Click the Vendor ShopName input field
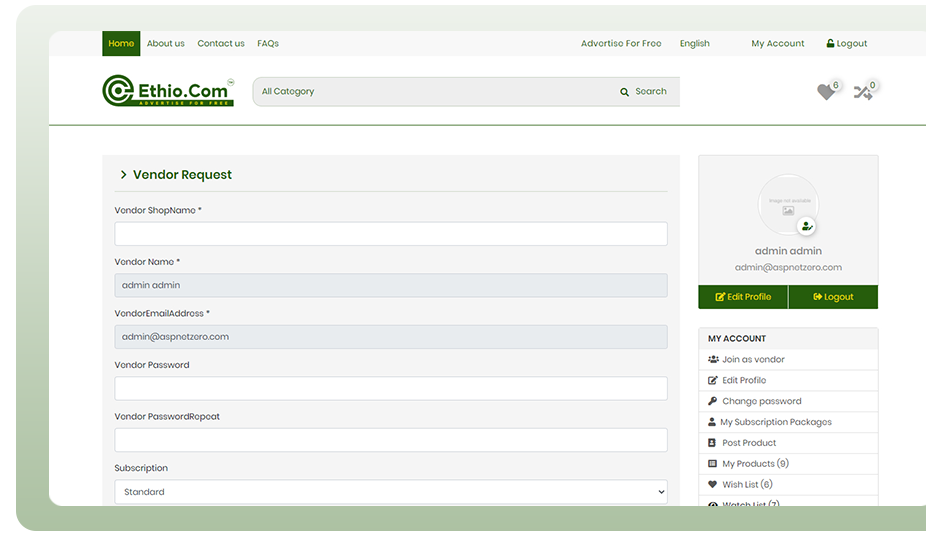 (x=390, y=234)
